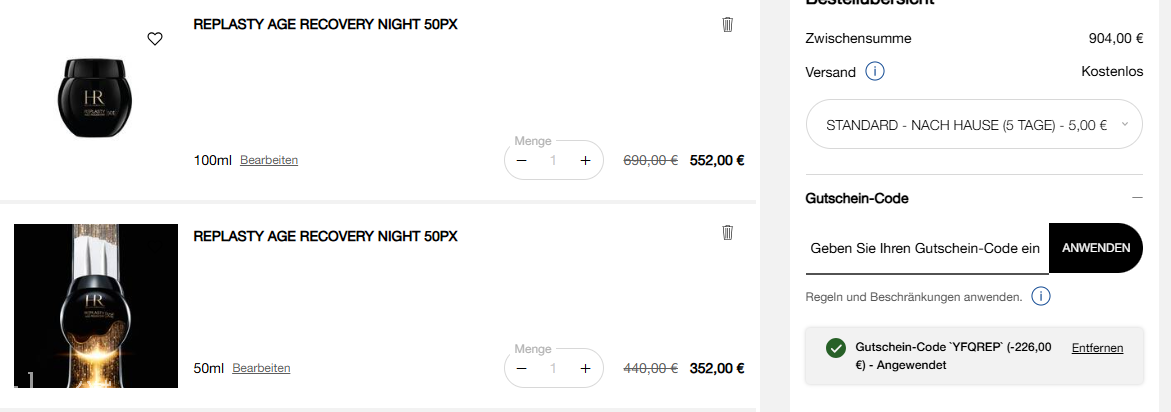Edit the 100ml product via Bearbeiten
The image size is (1171, 412).
click(x=269, y=160)
